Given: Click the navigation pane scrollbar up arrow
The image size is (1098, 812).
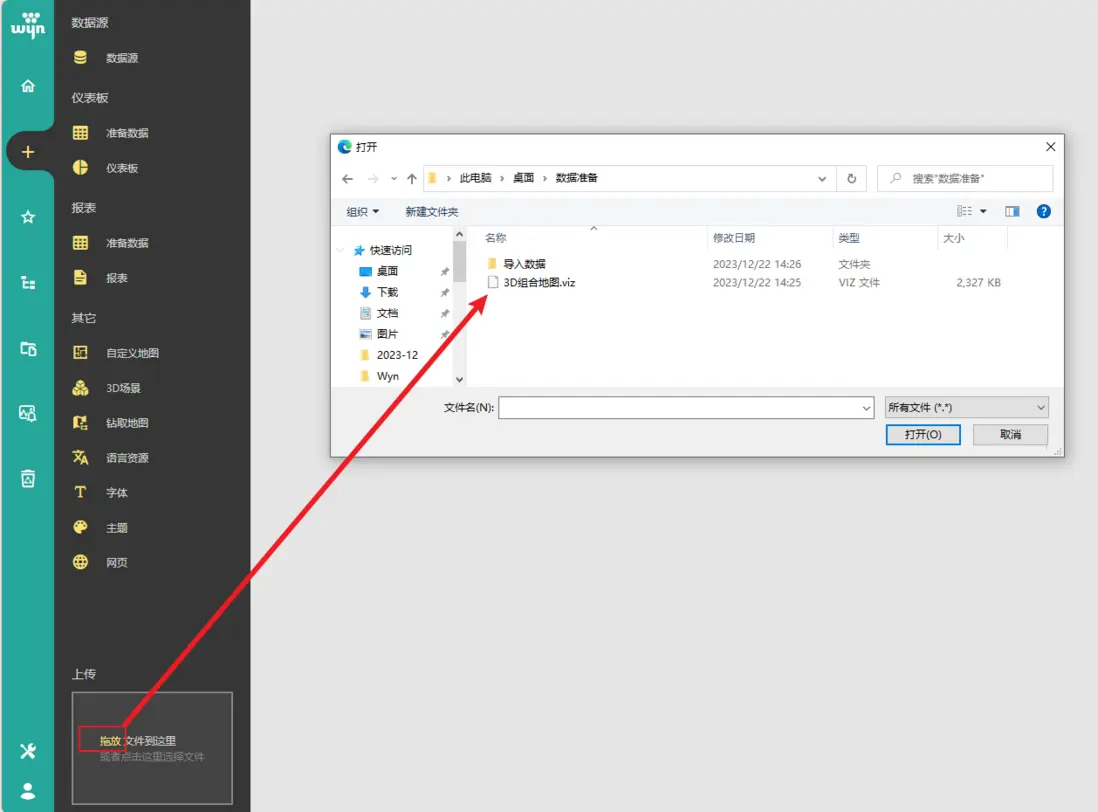Looking at the screenshot, I should coord(459,234).
